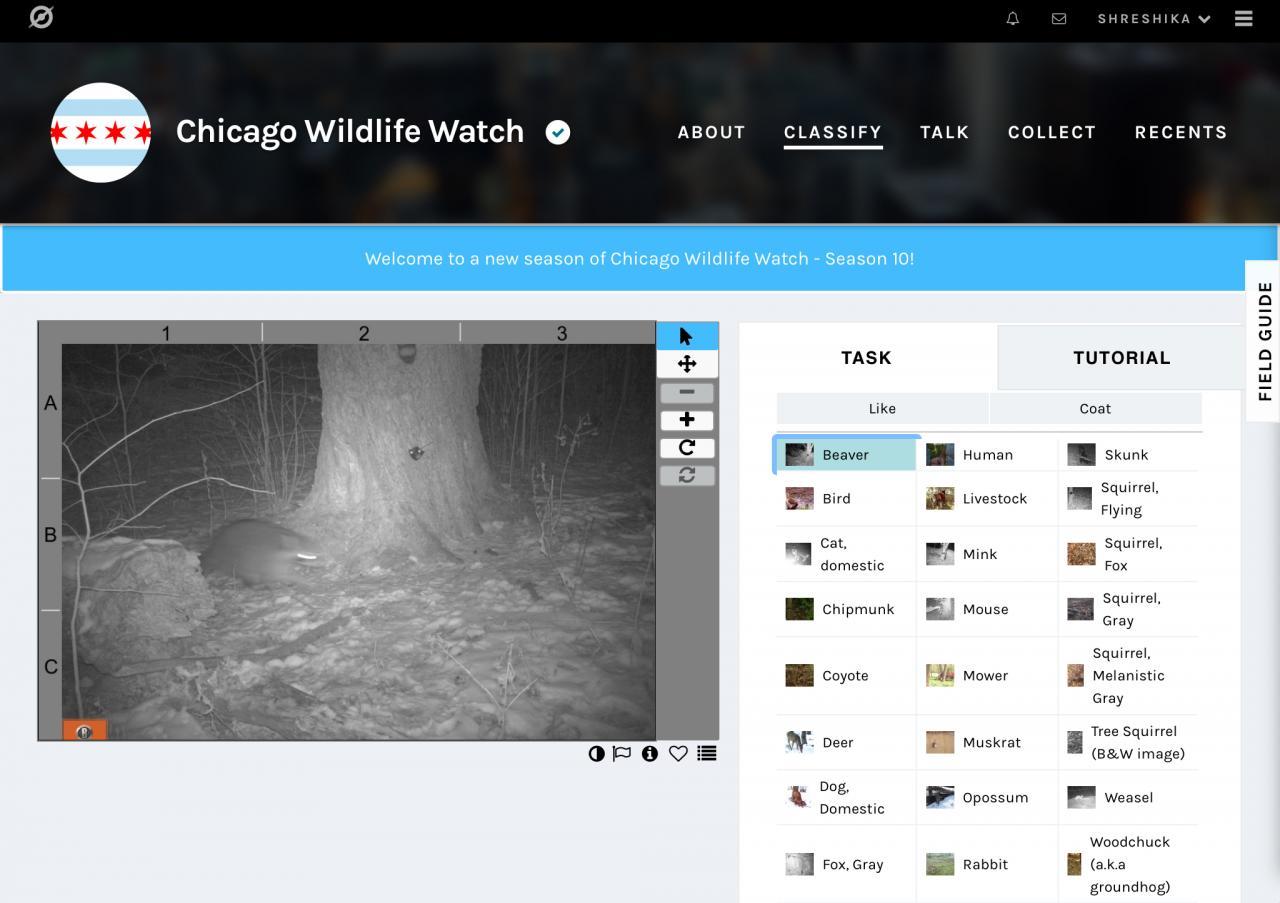Switch to the TASK tab

(866, 357)
